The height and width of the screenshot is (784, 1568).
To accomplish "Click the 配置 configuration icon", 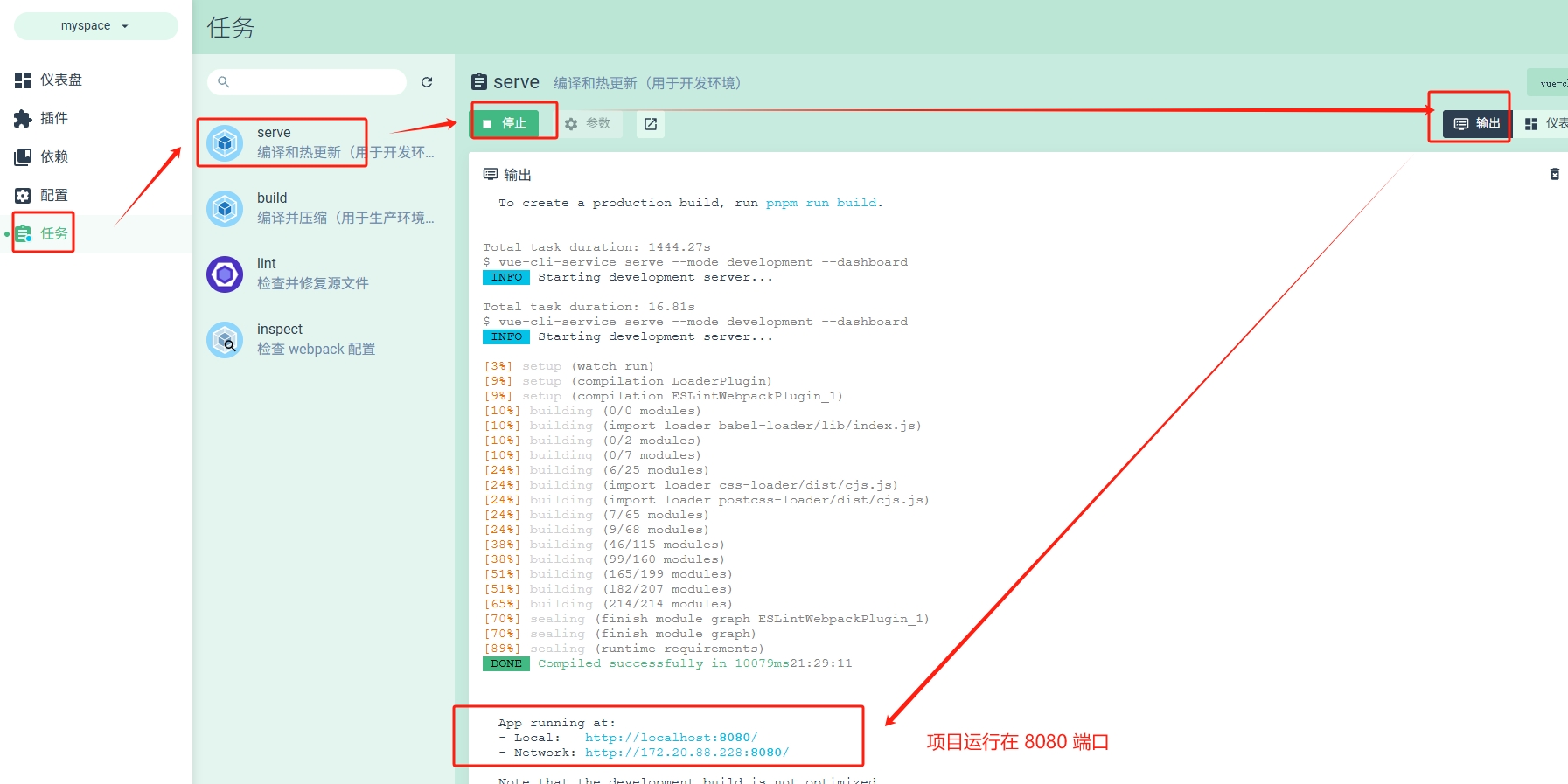I will [23, 196].
